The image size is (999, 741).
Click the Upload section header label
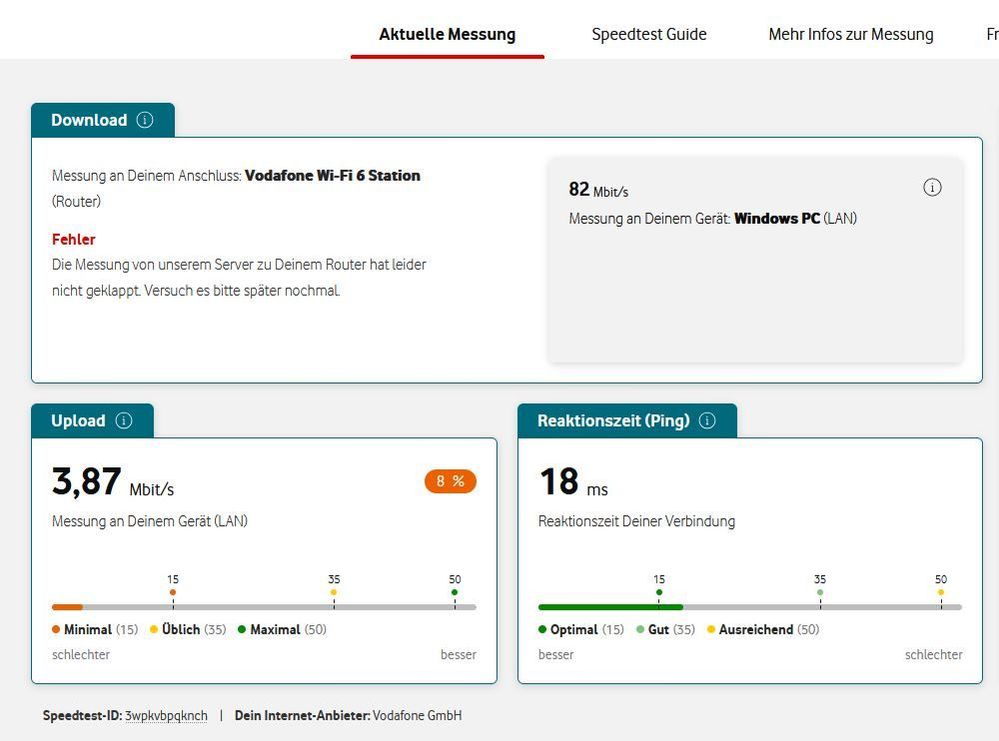(78, 421)
